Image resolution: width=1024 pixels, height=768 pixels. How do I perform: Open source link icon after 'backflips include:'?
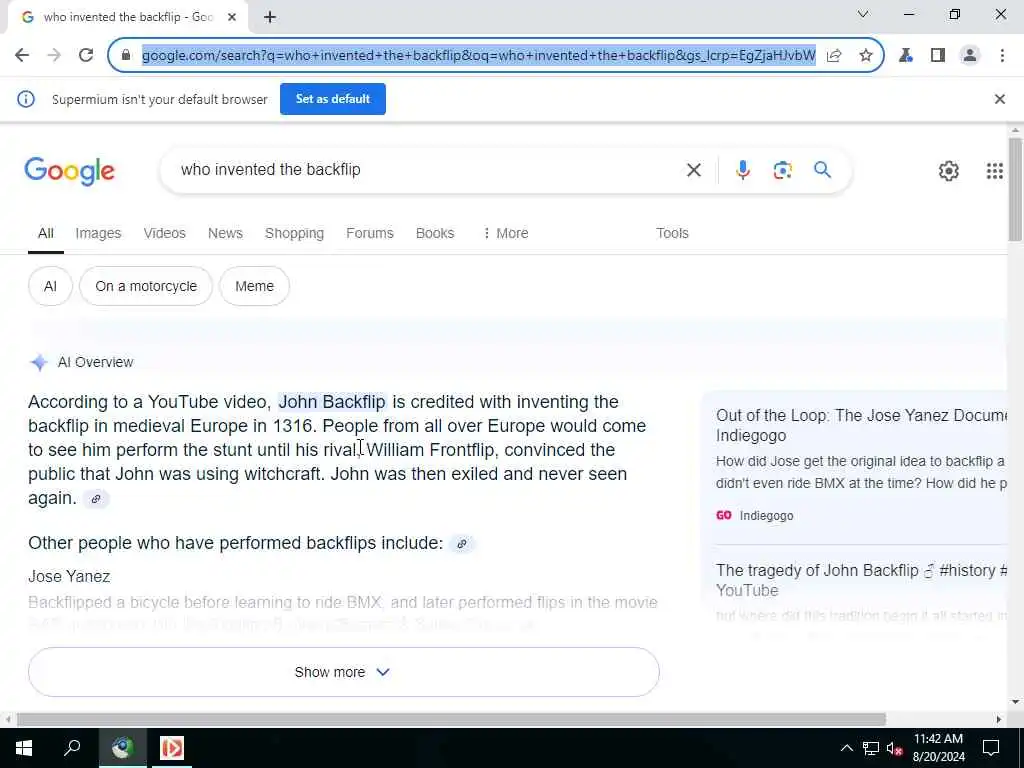[462, 543]
